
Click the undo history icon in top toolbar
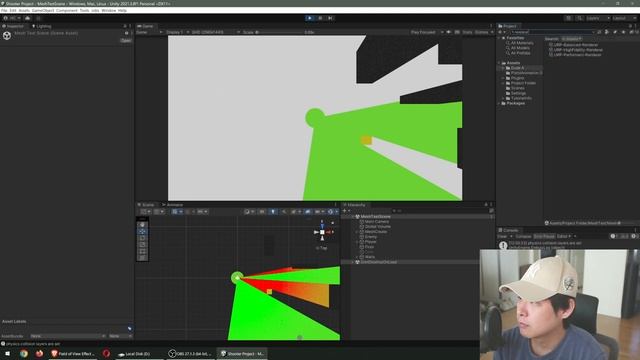pos(568,18)
